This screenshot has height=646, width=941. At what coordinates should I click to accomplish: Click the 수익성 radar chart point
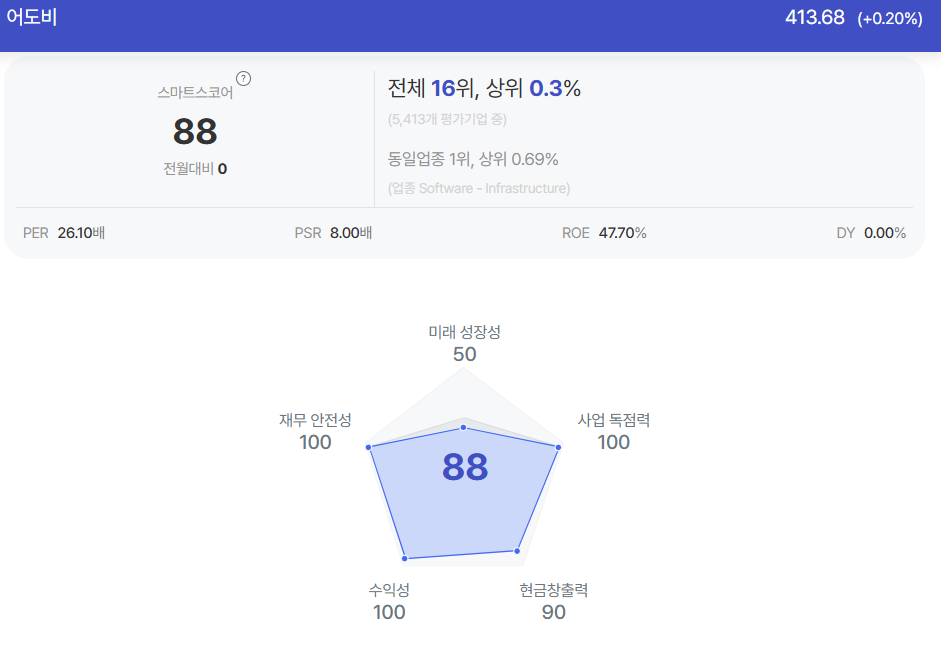[x=405, y=558]
